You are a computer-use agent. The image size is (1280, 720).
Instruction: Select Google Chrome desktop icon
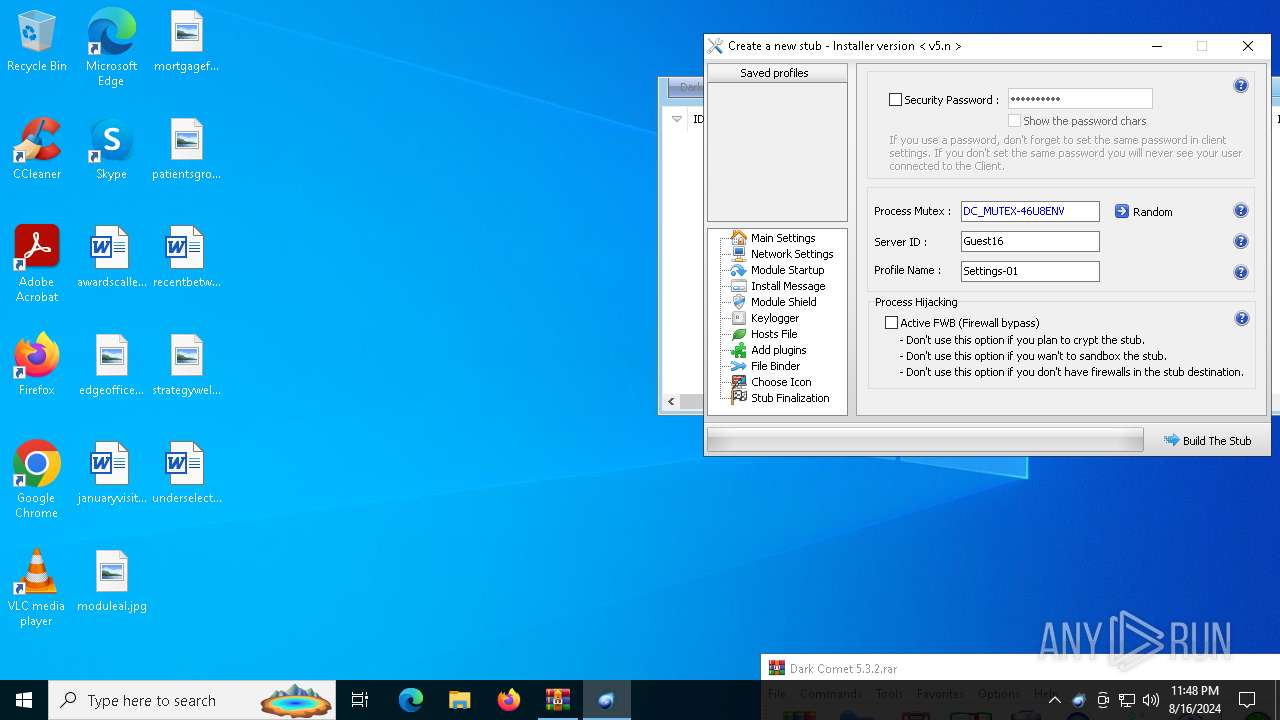point(37,480)
